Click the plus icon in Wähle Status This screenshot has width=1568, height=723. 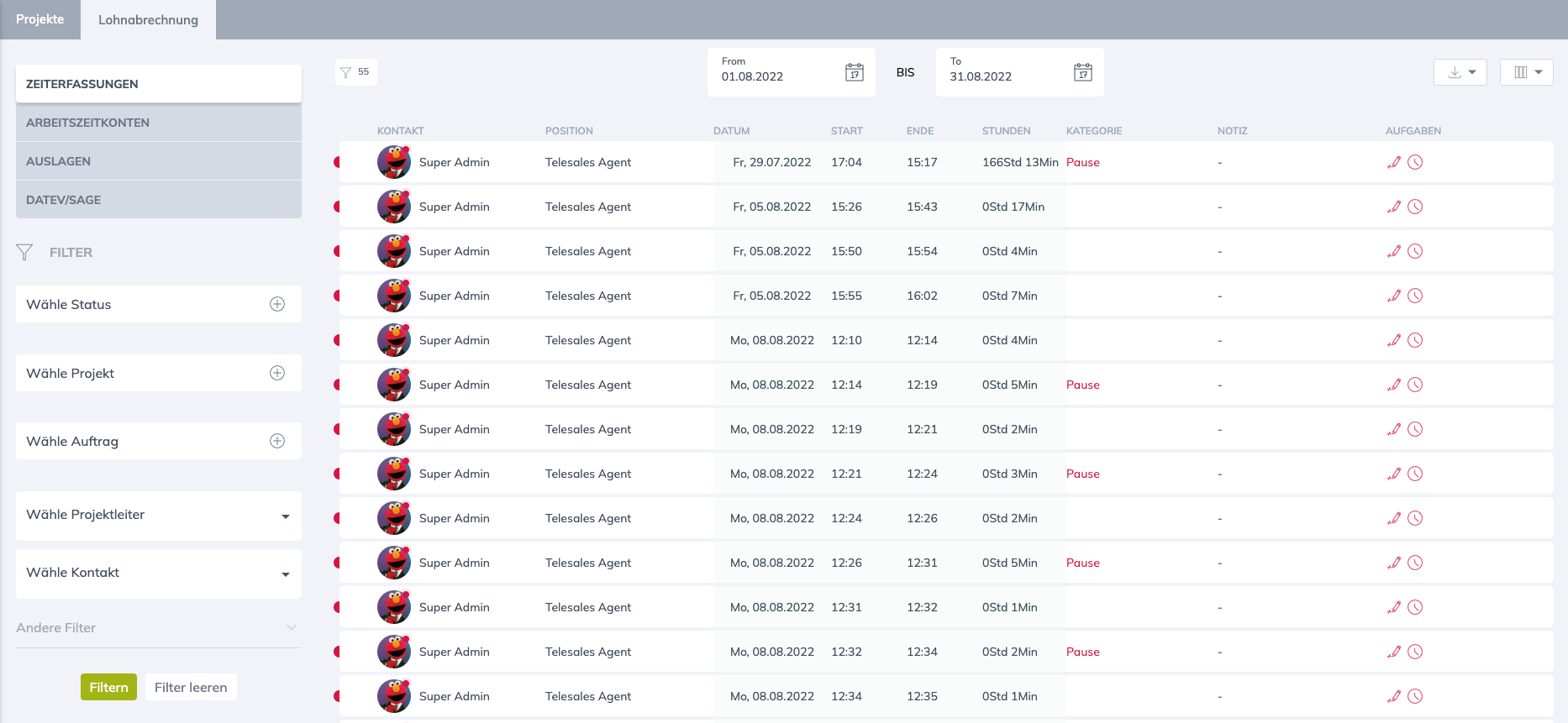[277, 304]
